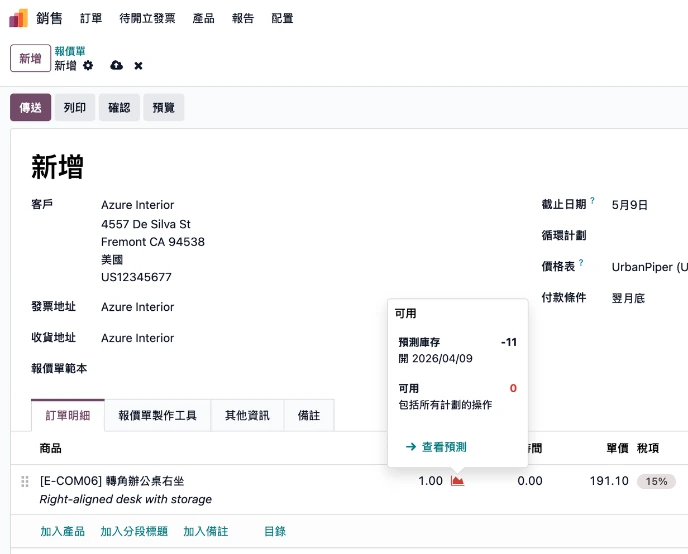
Task: Click the question mark beside 價格表
Action: [581, 262]
